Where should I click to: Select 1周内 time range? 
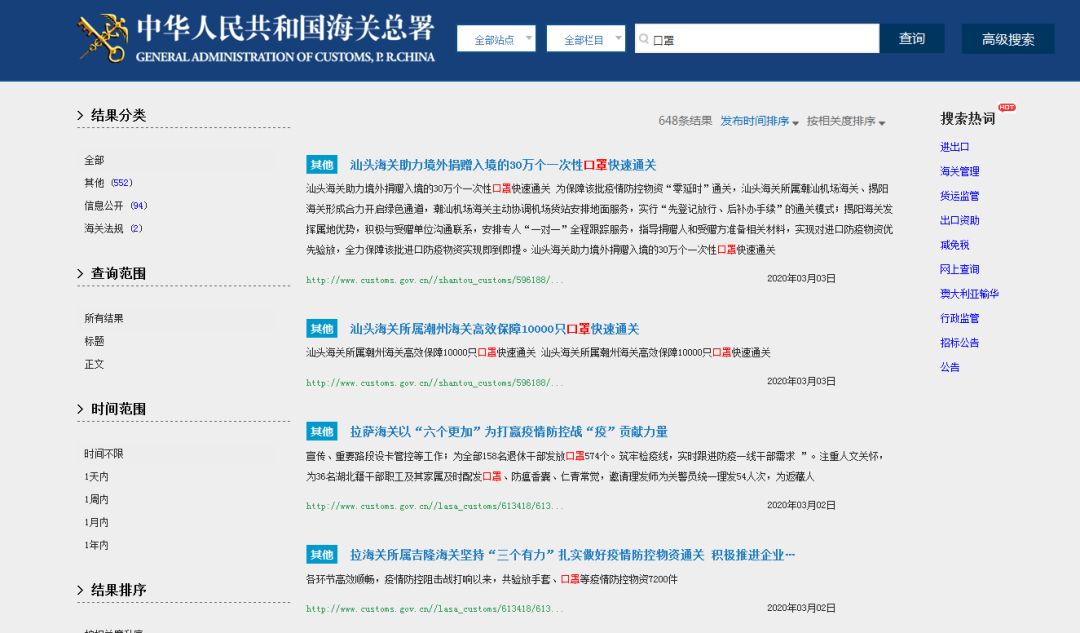point(96,499)
